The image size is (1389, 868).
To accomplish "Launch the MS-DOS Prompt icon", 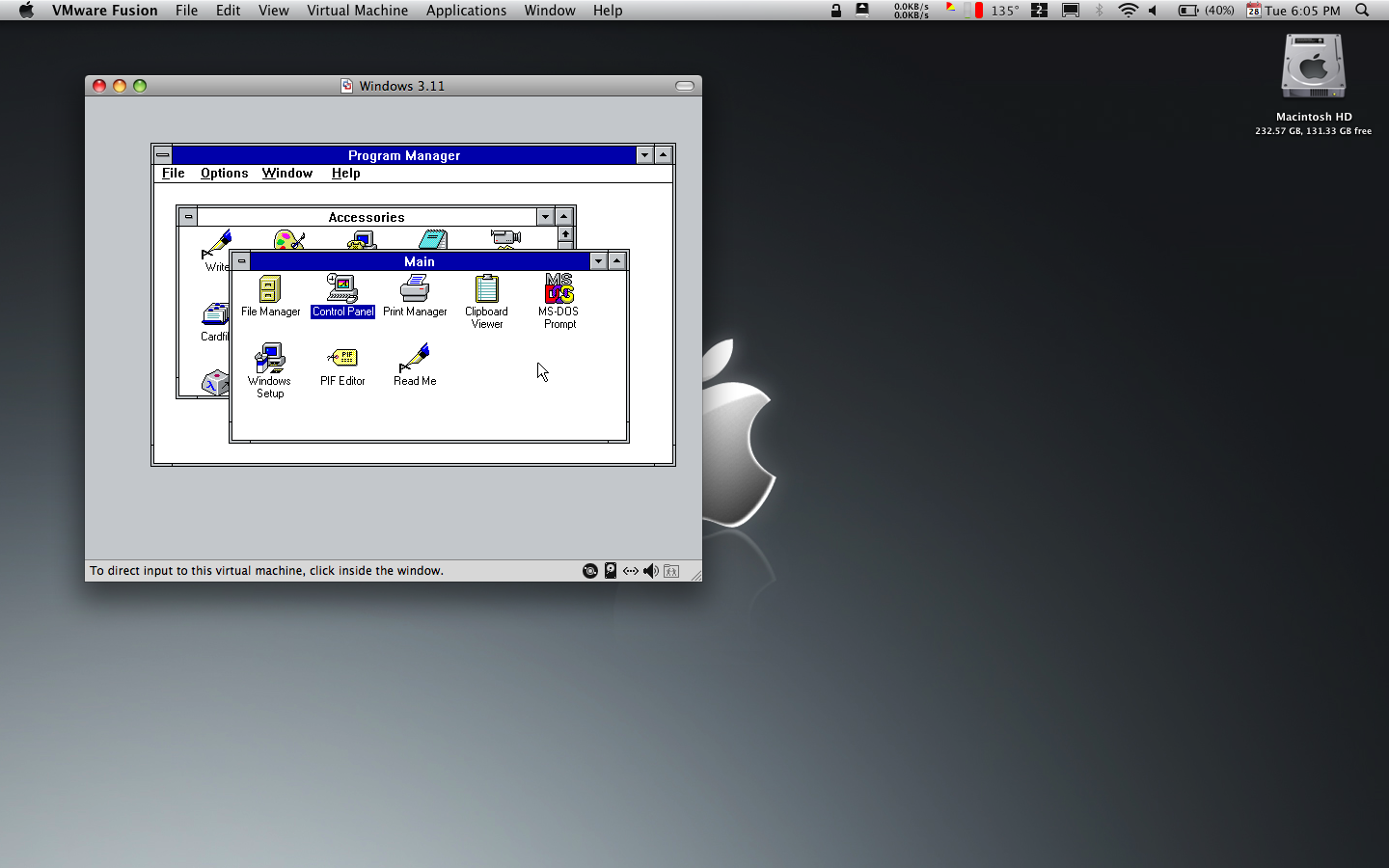I will point(559,301).
